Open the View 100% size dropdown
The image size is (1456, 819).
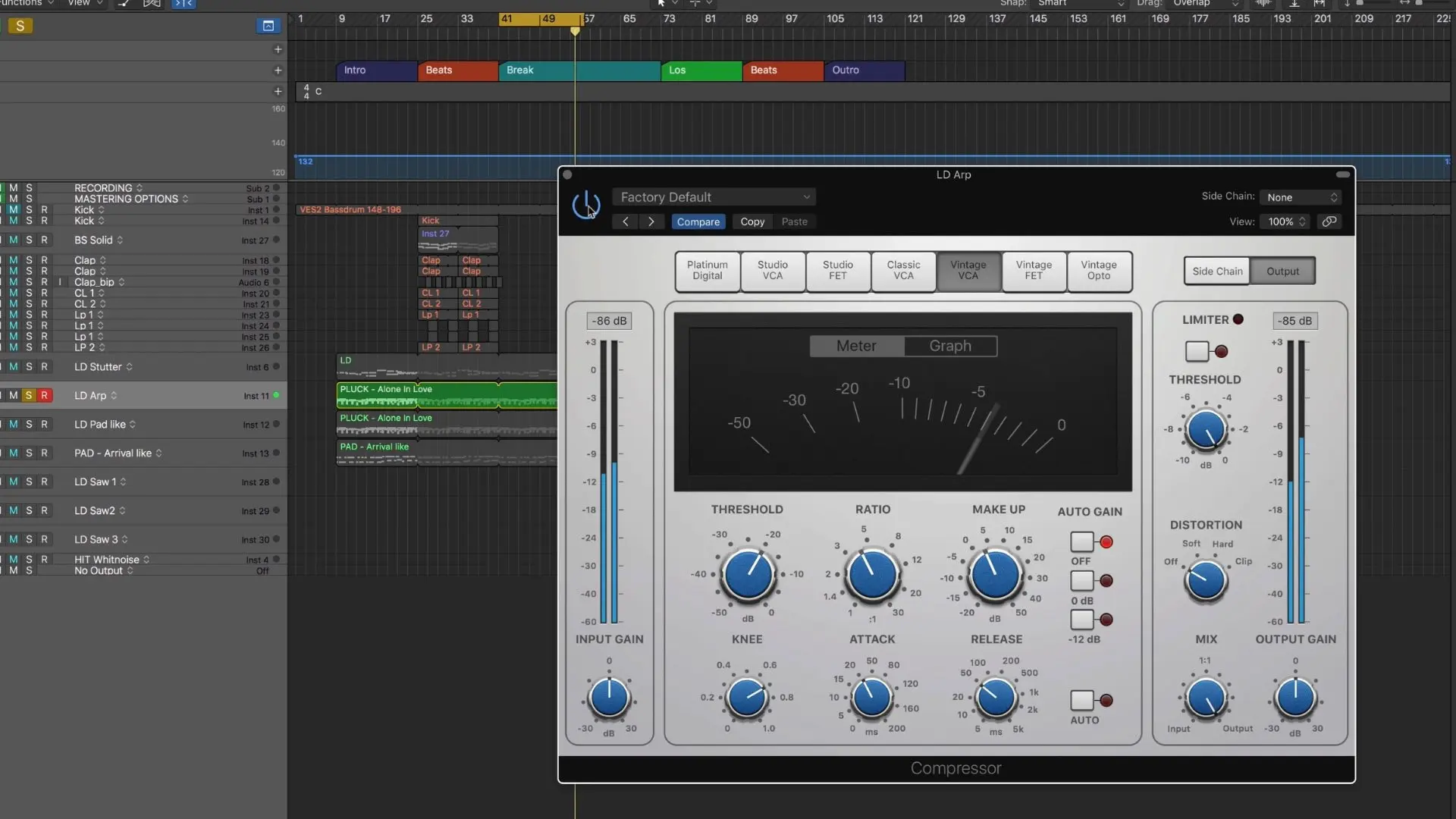pyautogui.click(x=1285, y=221)
